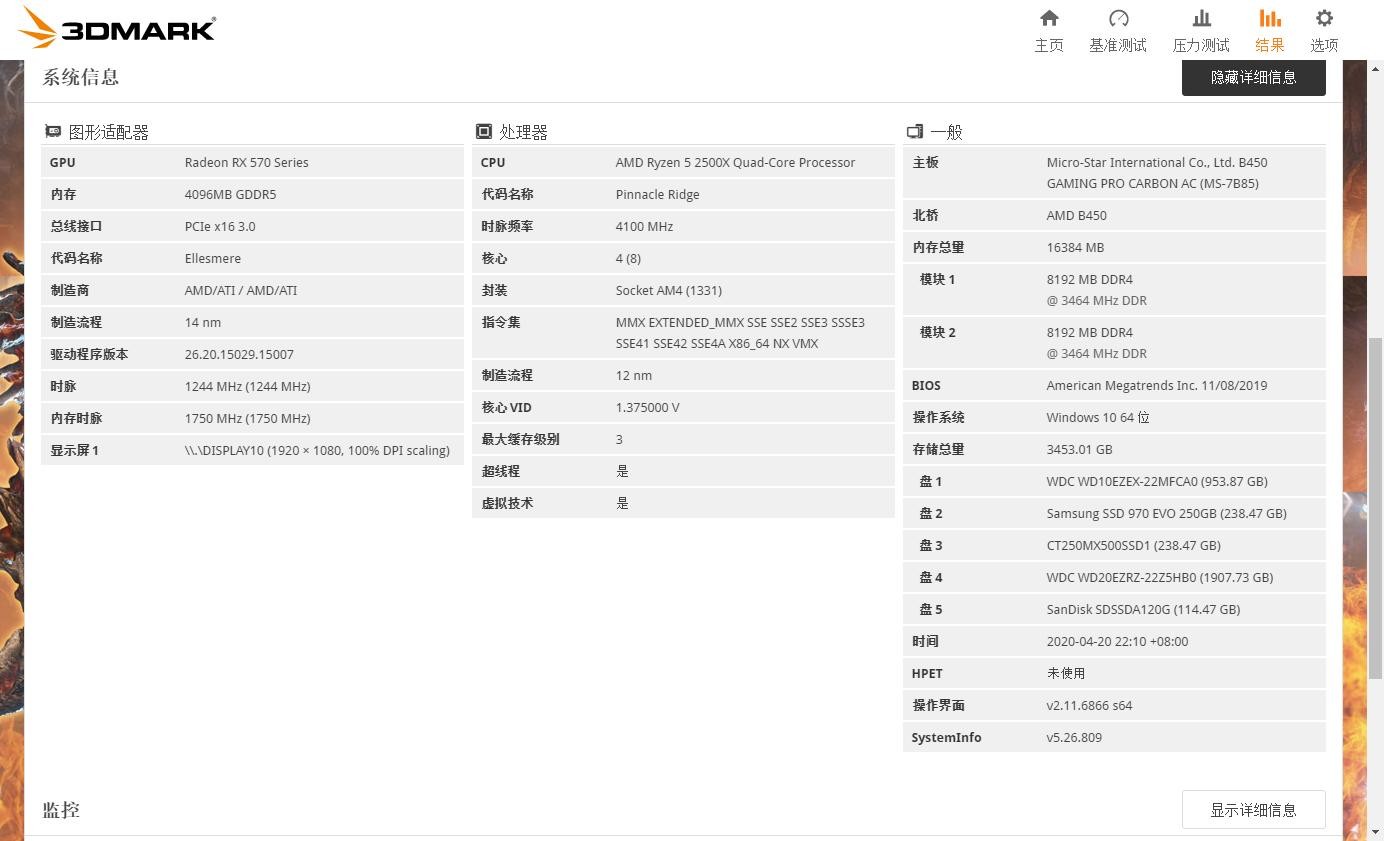Image resolution: width=1384 pixels, height=841 pixels.
Task: Click the 显示详细信息 button in 监控
Action: click(x=1254, y=810)
